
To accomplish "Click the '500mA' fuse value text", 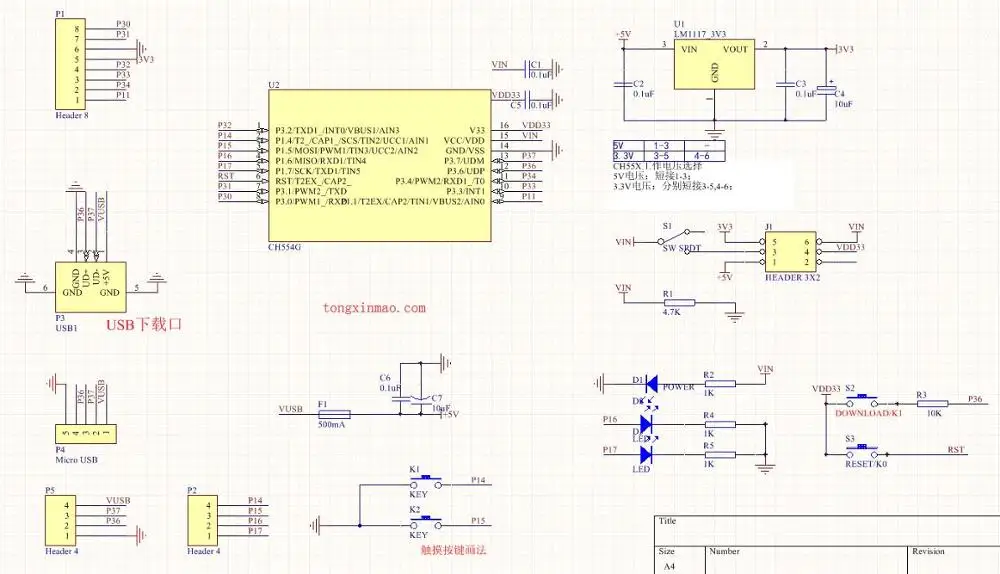I will coord(332,424).
